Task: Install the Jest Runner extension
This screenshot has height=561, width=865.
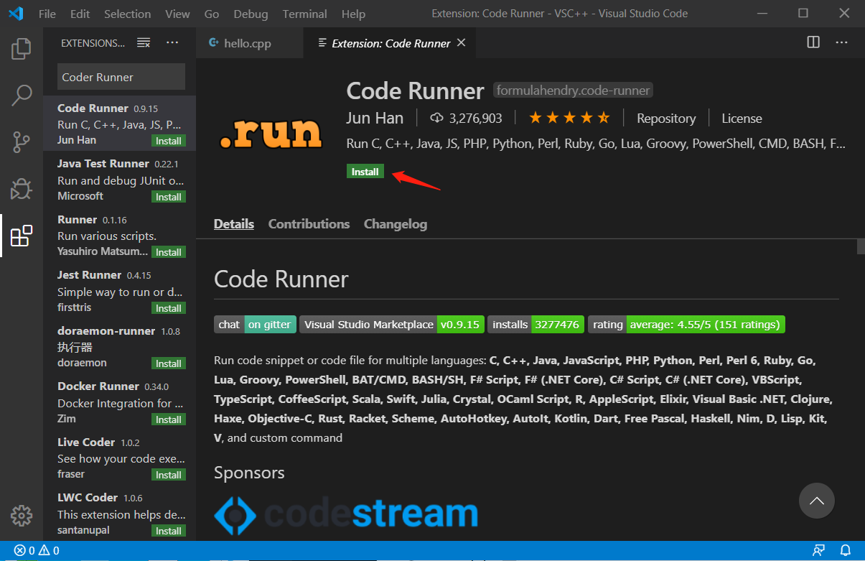Action: pyautogui.click(x=168, y=308)
